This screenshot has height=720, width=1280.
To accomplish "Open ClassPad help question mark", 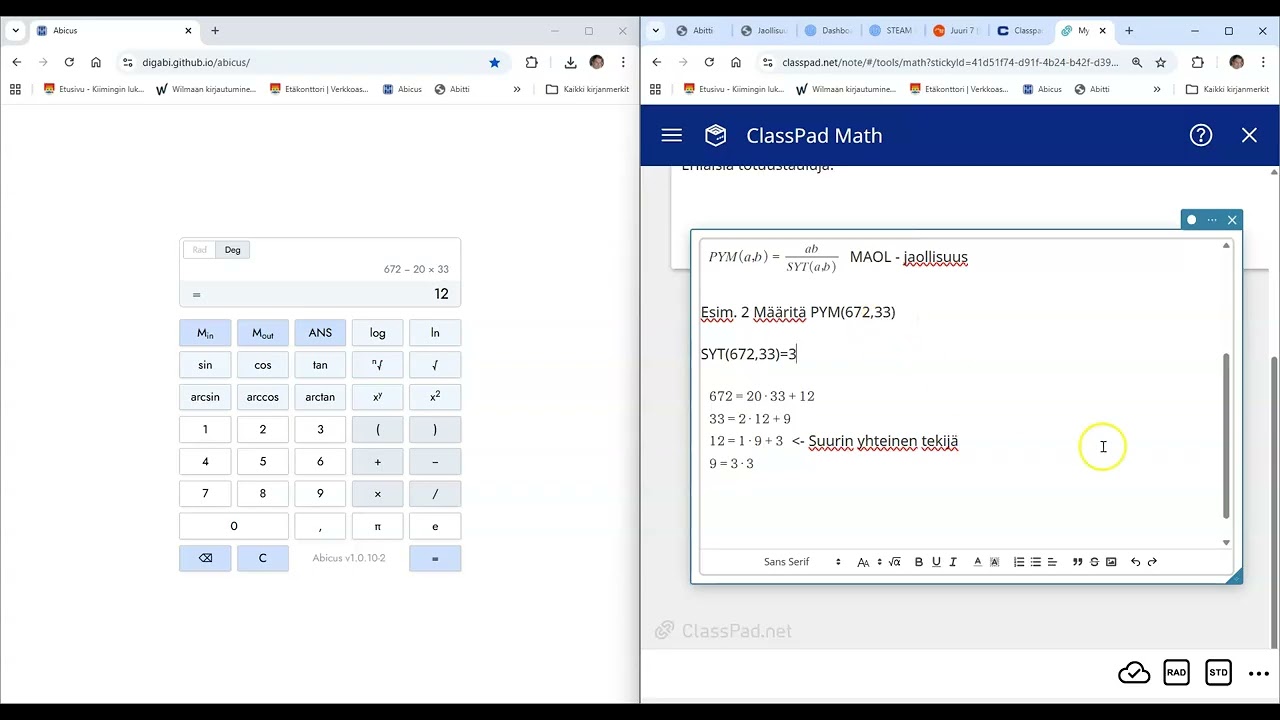I will [1201, 135].
